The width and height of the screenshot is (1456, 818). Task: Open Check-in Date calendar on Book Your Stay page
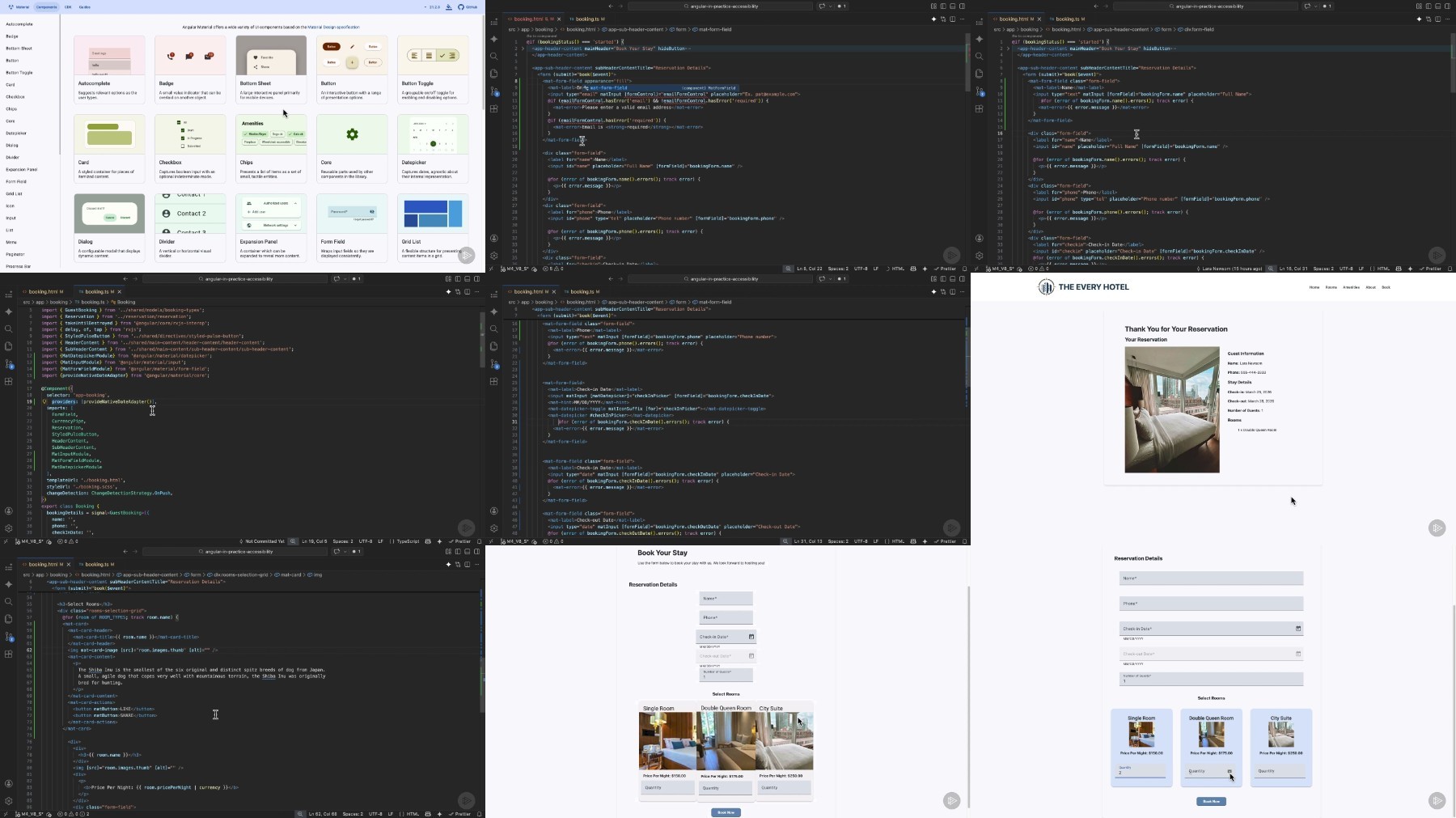[751, 637]
